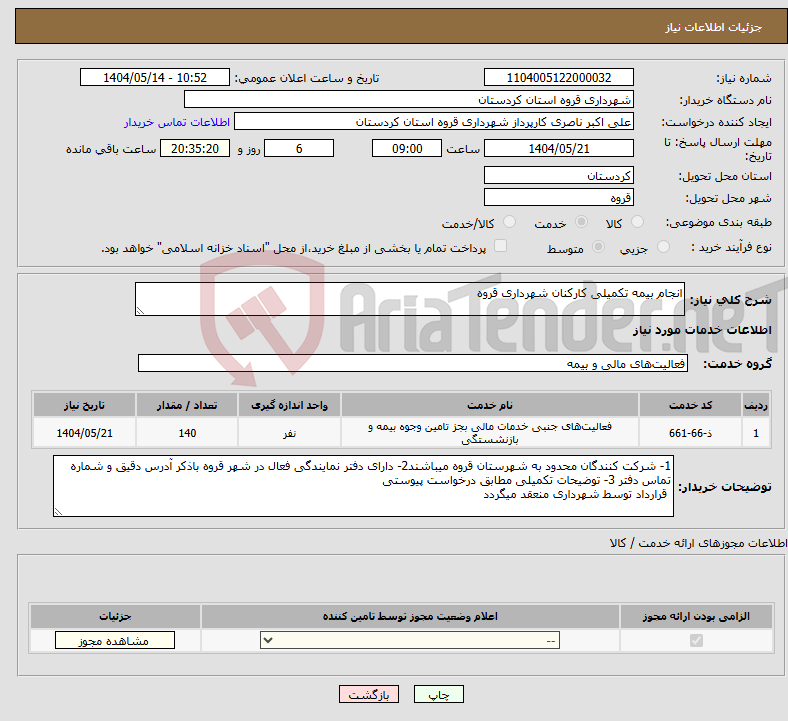
Task: Click the اطلاعات خدمات مورد نیاز heading
Action: [702, 330]
